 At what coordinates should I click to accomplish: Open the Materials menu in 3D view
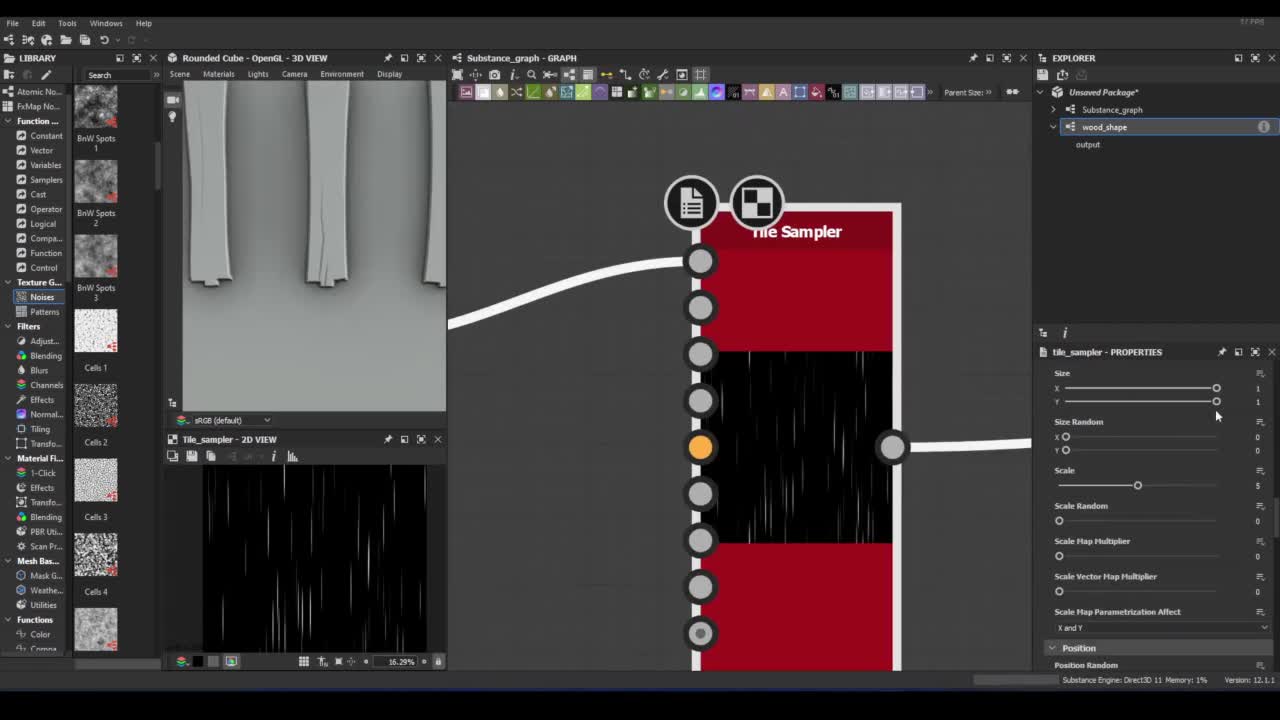[x=218, y=74]
